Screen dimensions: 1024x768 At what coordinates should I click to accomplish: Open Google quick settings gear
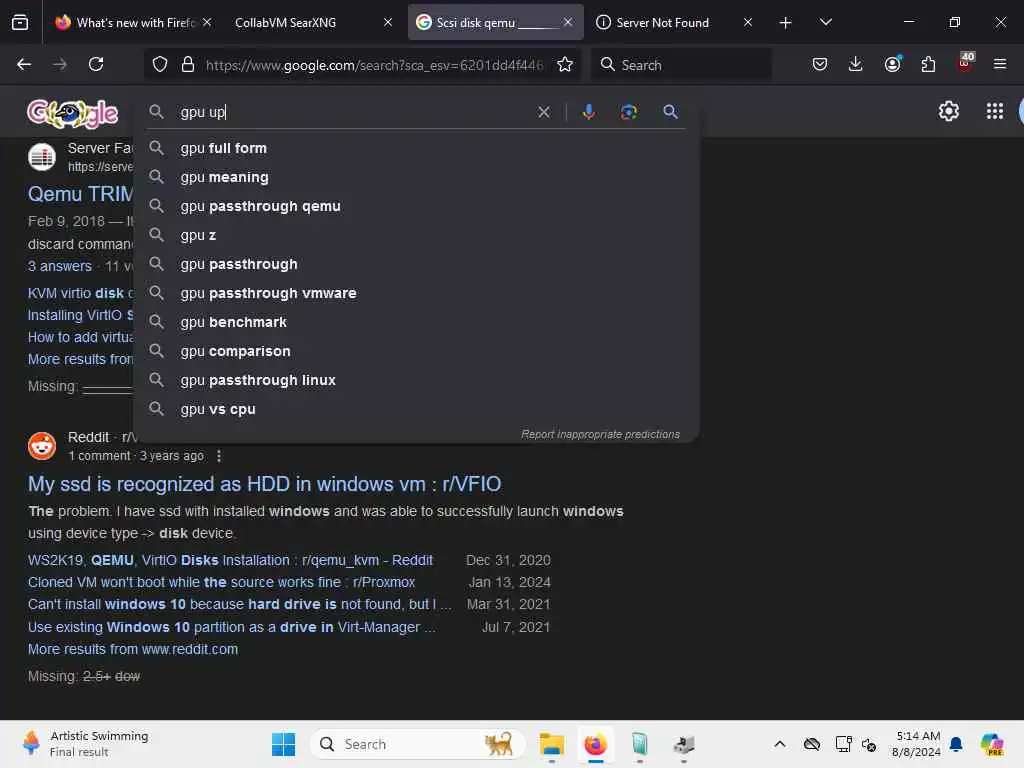coord(948,111)
